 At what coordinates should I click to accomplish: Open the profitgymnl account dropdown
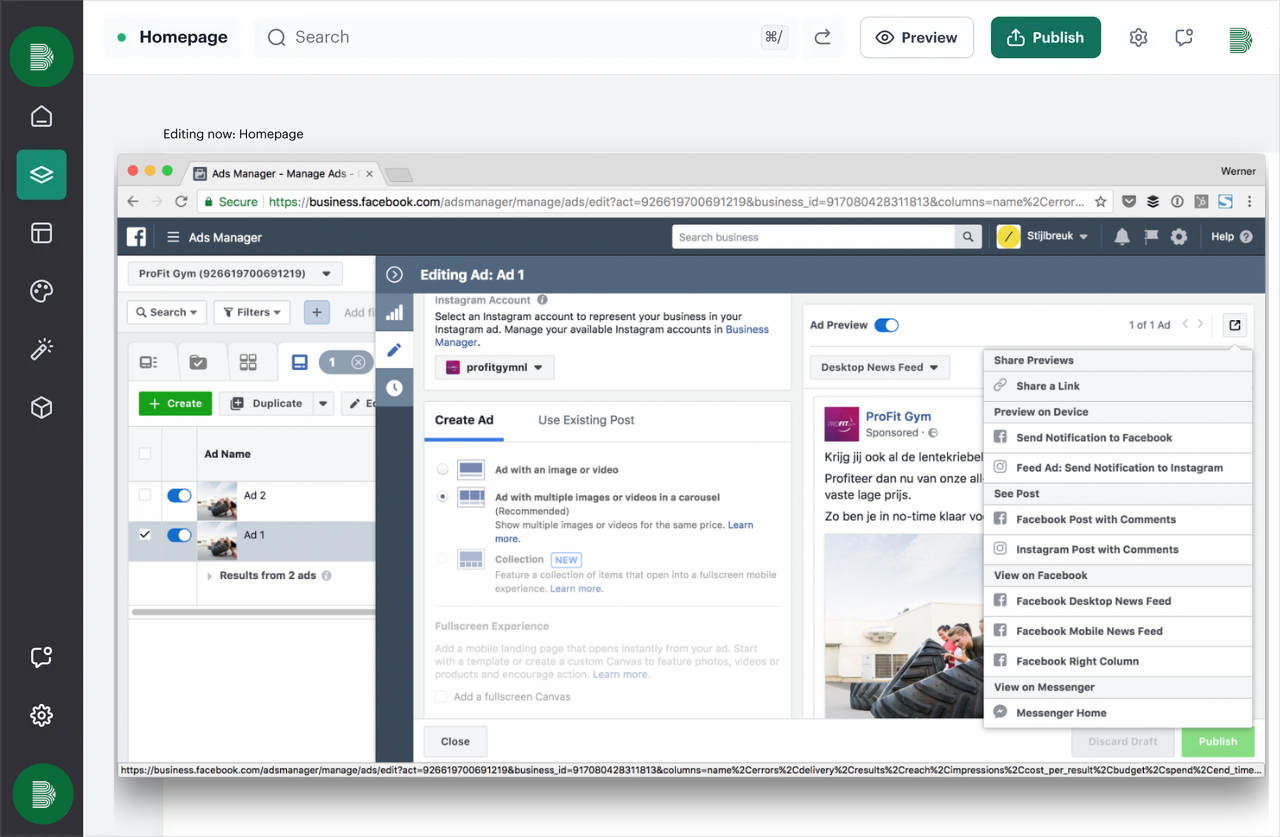click(x=494, y=367)
